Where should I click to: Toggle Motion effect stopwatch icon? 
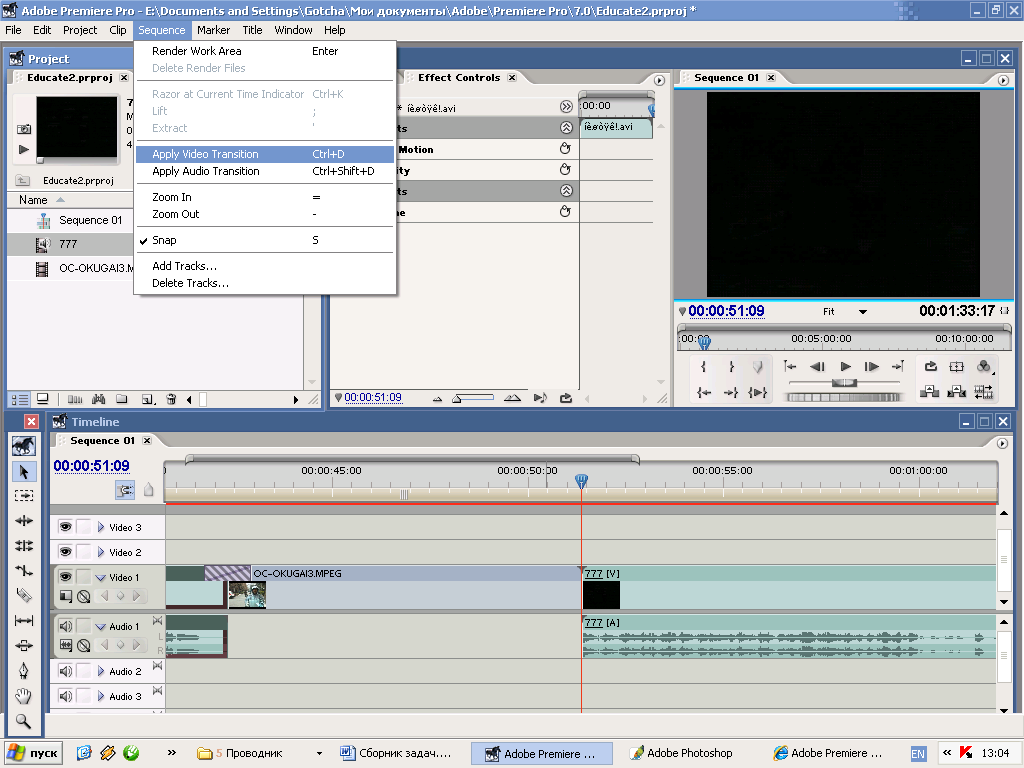[566, 149]
